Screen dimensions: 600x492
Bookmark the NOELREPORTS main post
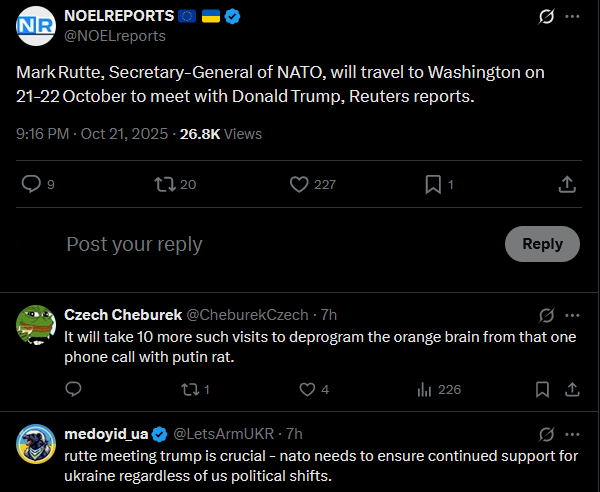click(433, 184)
